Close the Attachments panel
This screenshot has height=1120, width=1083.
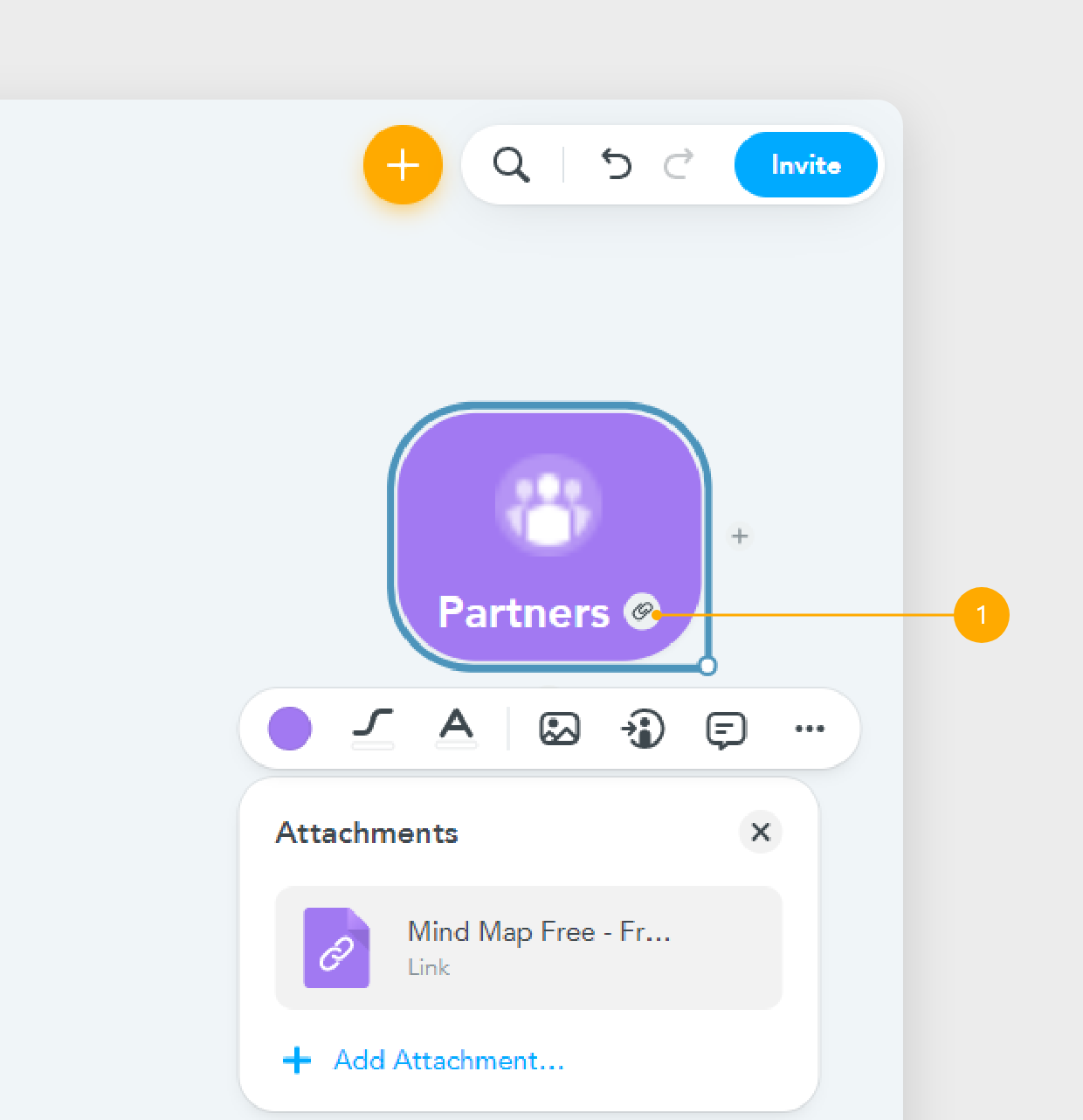click(x=759, y=833)
